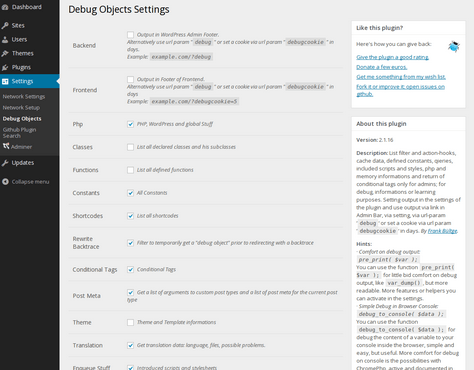
Task: Uncheck PHP, WordPress and global Stuff
Action: (130, 124)
